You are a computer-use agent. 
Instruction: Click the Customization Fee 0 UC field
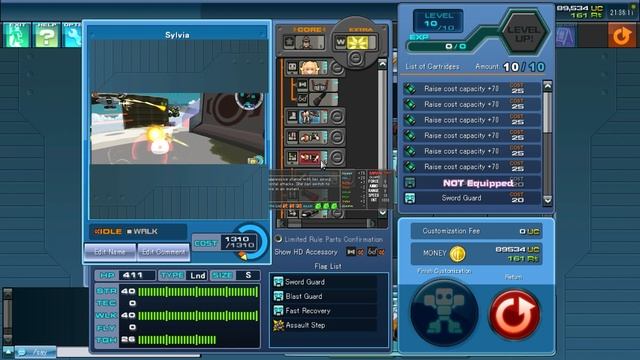476,231
